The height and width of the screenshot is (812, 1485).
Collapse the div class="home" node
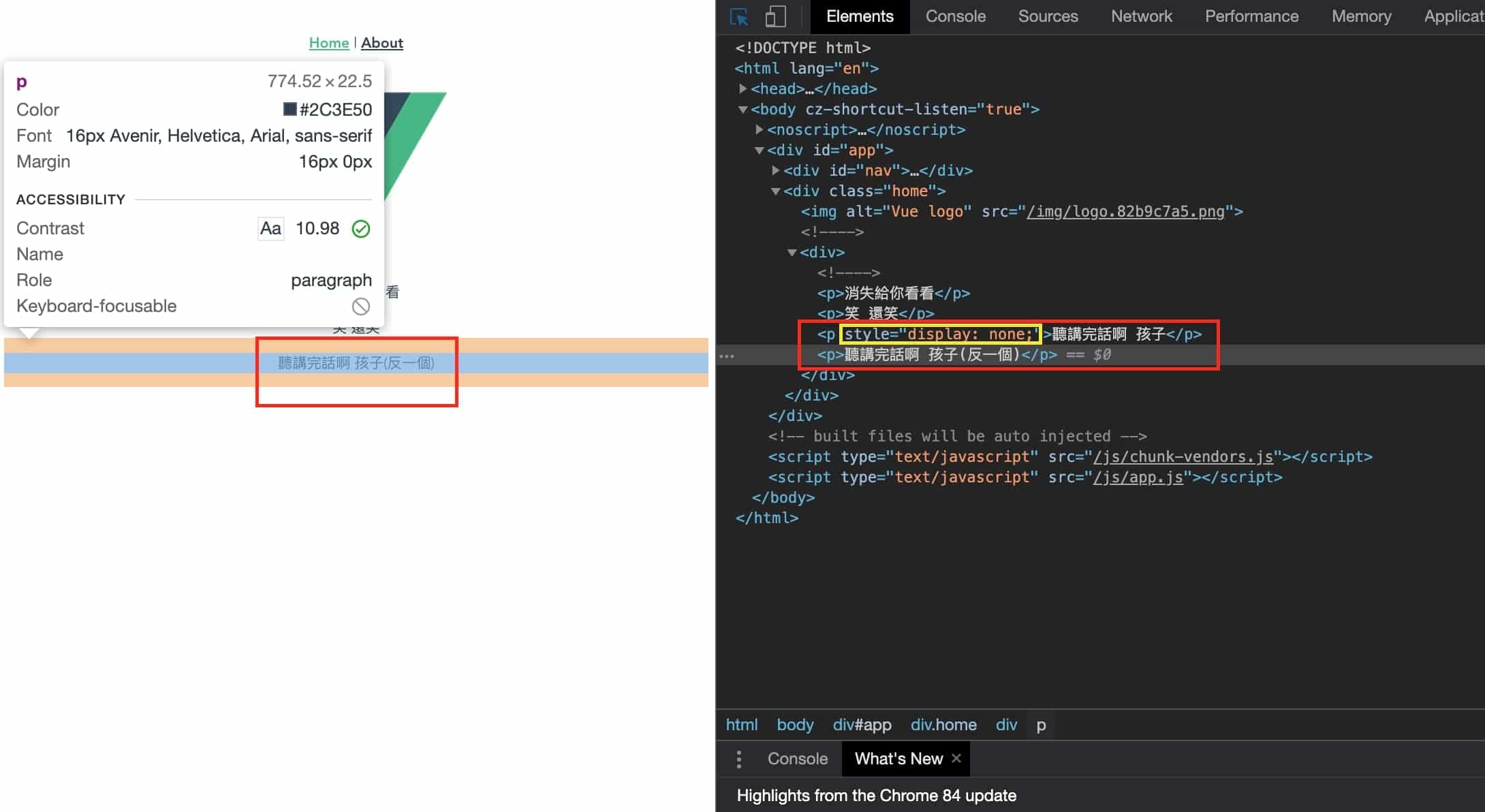click(776, 191)
